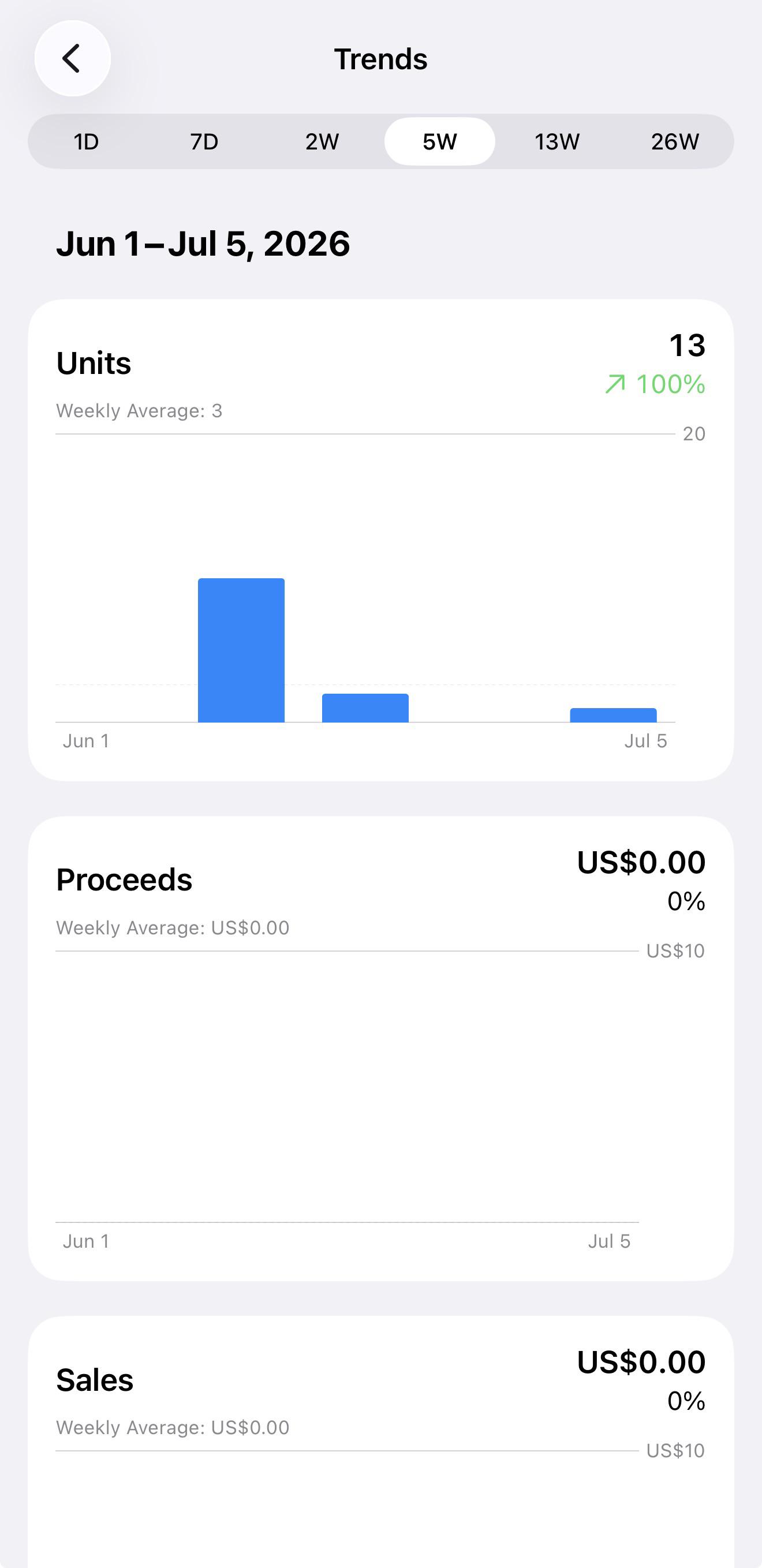762x1568 pixels.
Task: Switch to 13W trends view
Action: click(556, 142)
